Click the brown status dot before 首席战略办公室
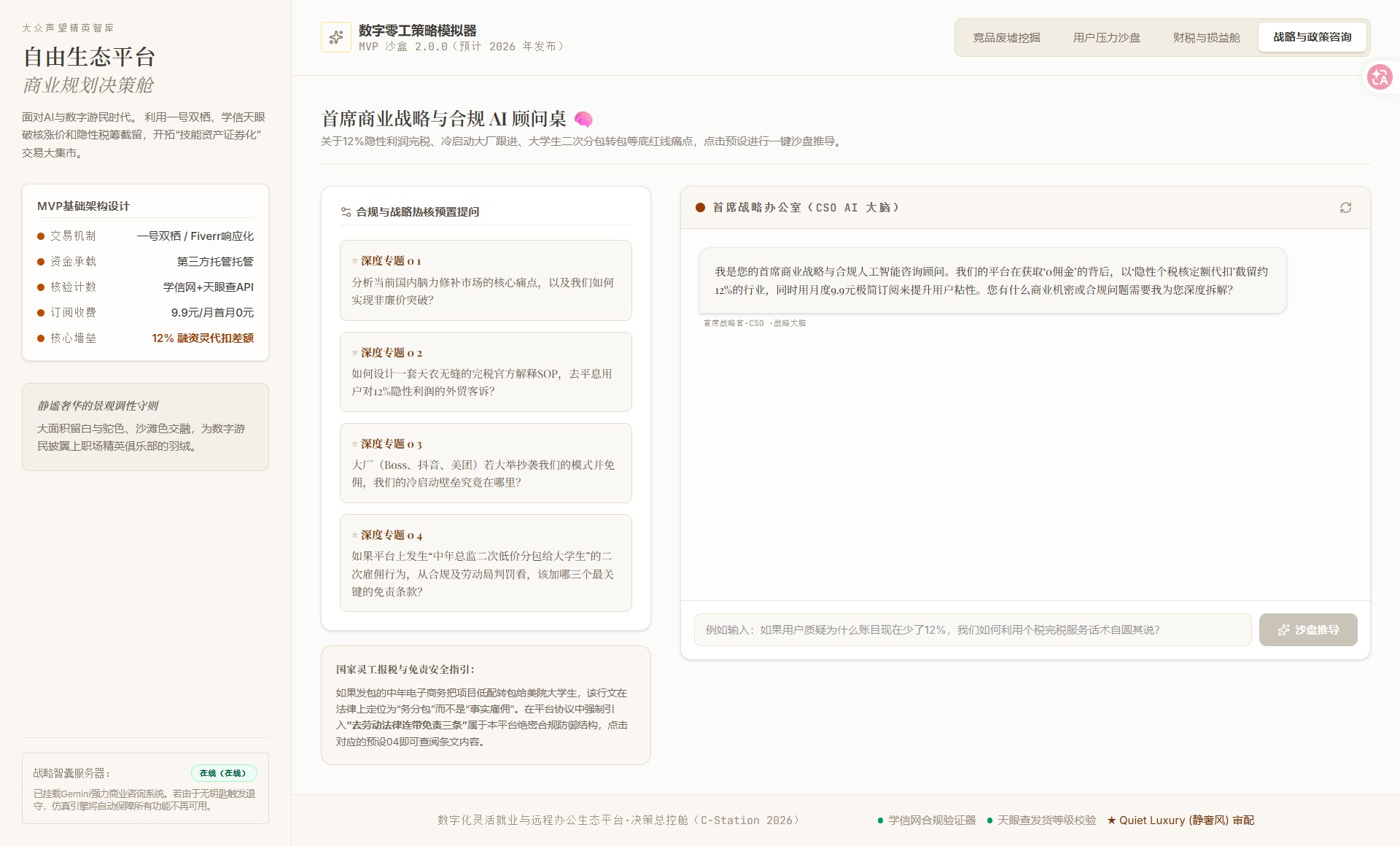 tap(700, 208)
